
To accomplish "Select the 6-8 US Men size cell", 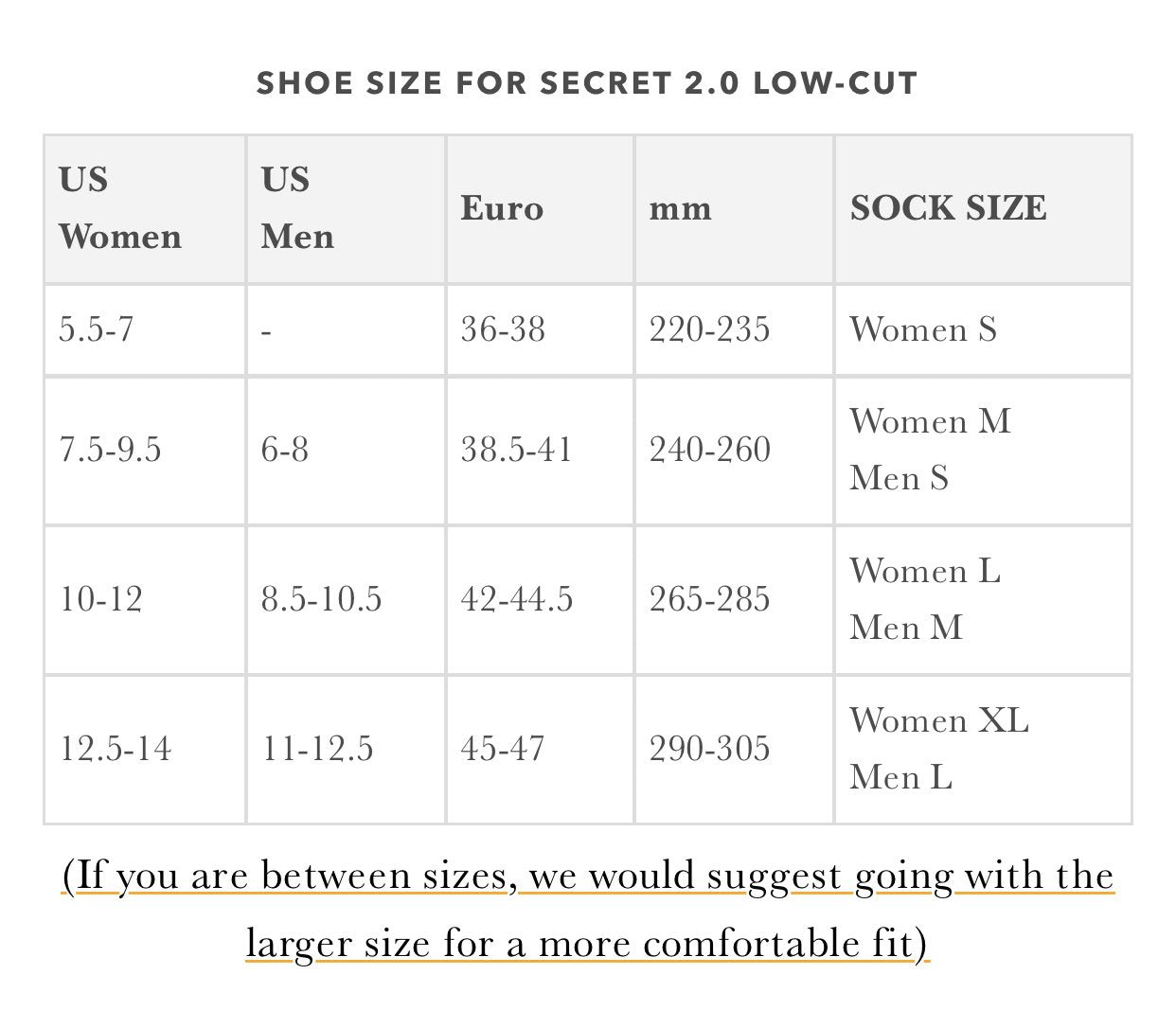I will [285, 450].
